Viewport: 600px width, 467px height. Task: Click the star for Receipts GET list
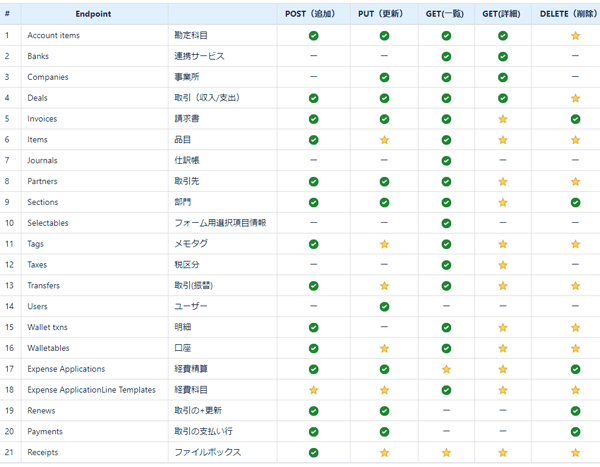tap(446, 453)
